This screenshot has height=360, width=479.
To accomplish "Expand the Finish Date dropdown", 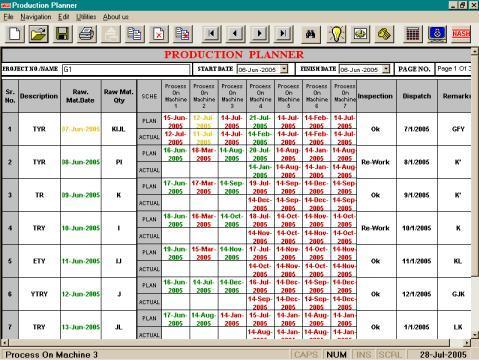I will [386, 69].
